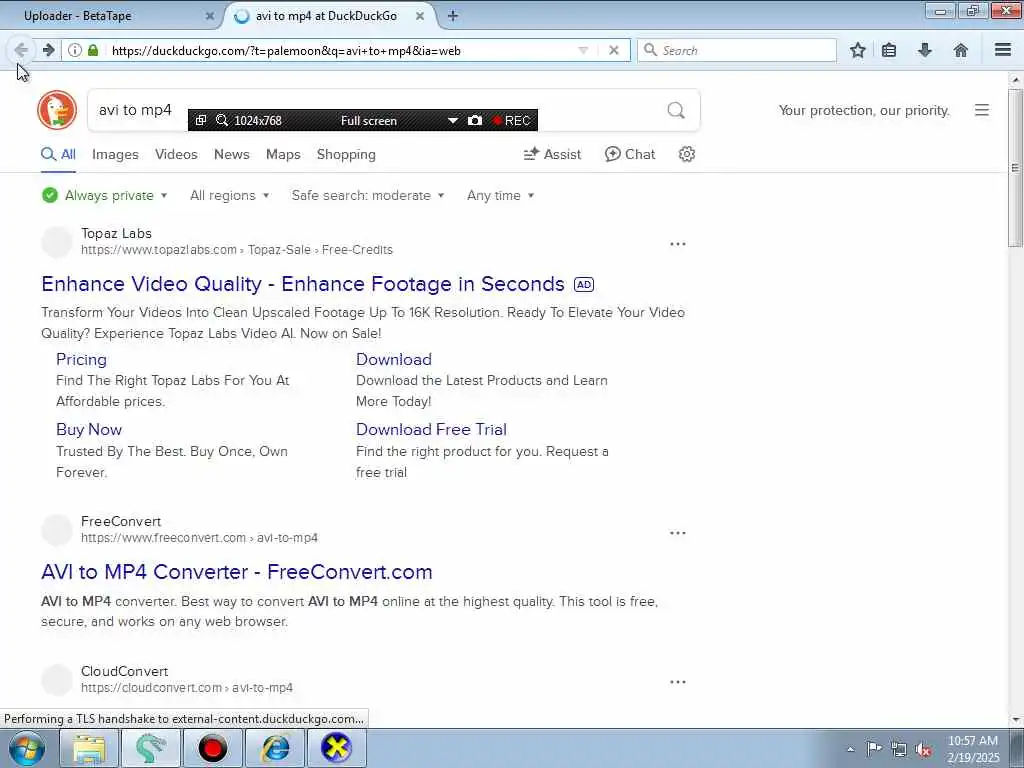Expand recorder Full screen mode dropdown
Image resolution: width=1024 pixels, height=768 pixels.
(452, 120)
